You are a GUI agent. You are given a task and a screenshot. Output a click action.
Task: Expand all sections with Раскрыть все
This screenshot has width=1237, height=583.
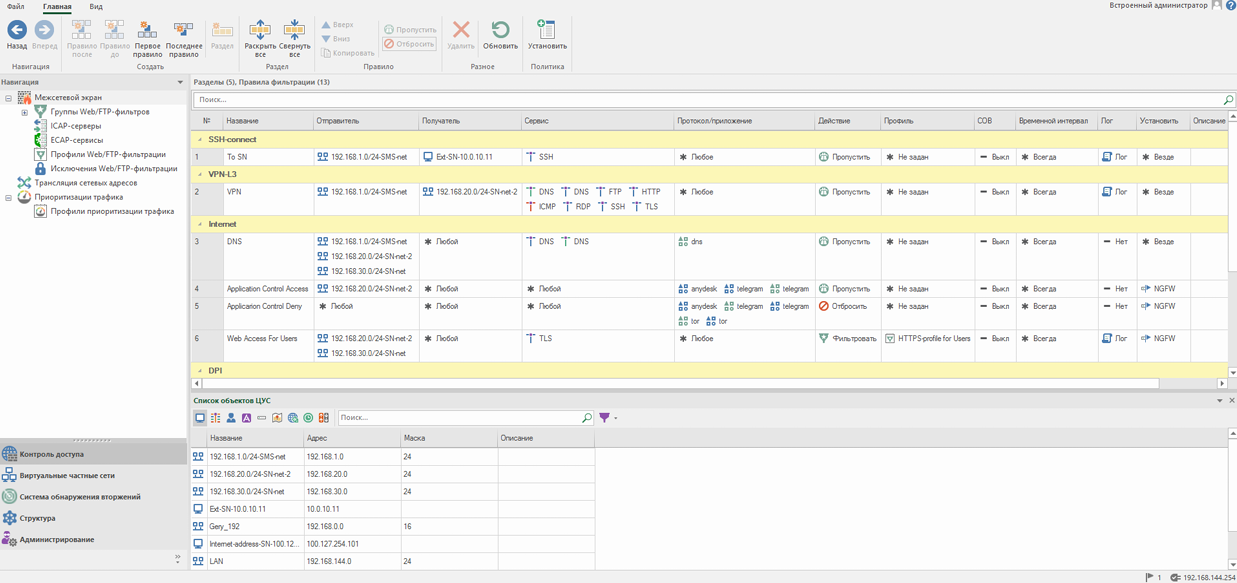[x=260, y=31]
